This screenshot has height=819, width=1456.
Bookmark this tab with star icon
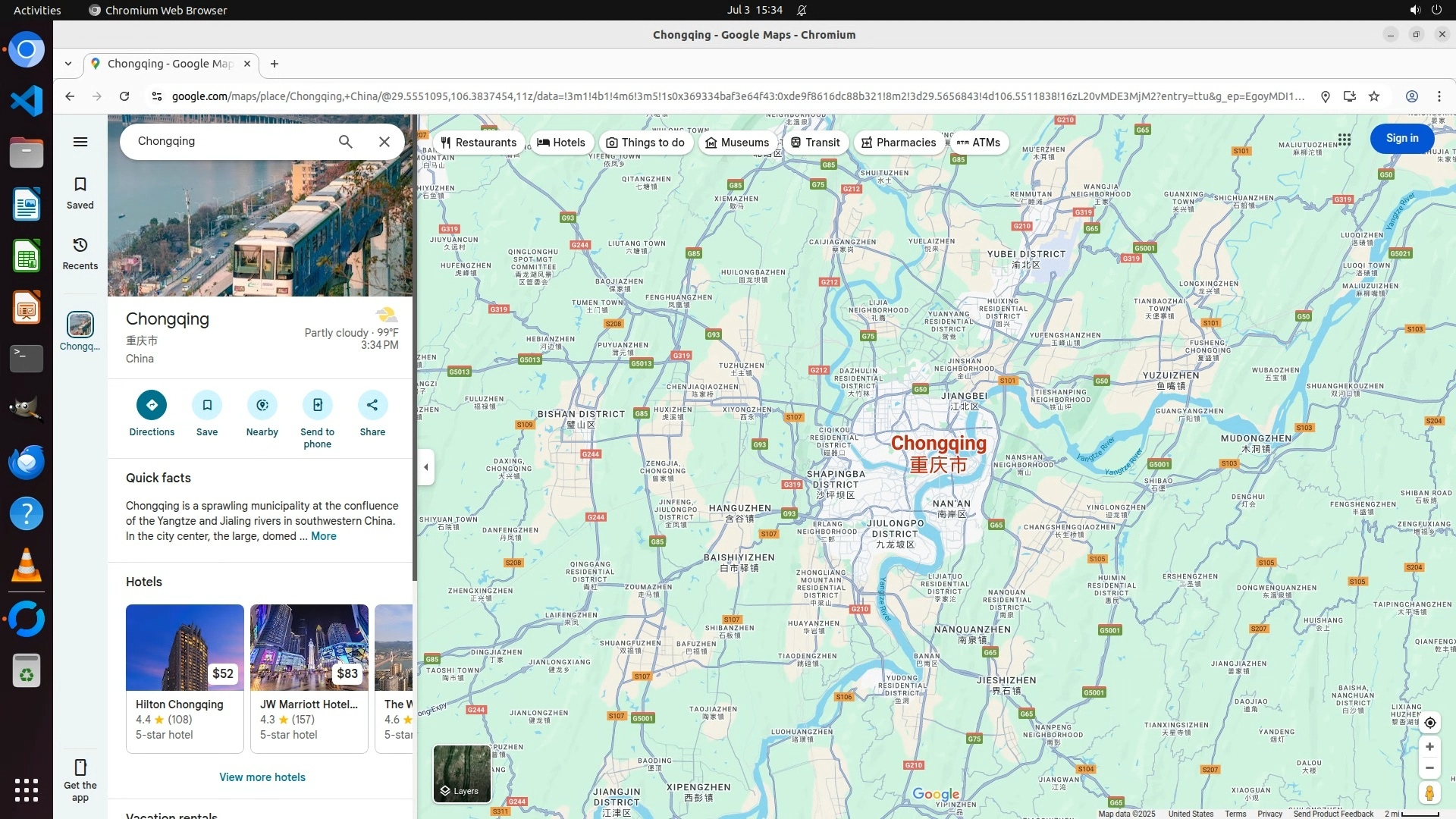pos(1374,96)
